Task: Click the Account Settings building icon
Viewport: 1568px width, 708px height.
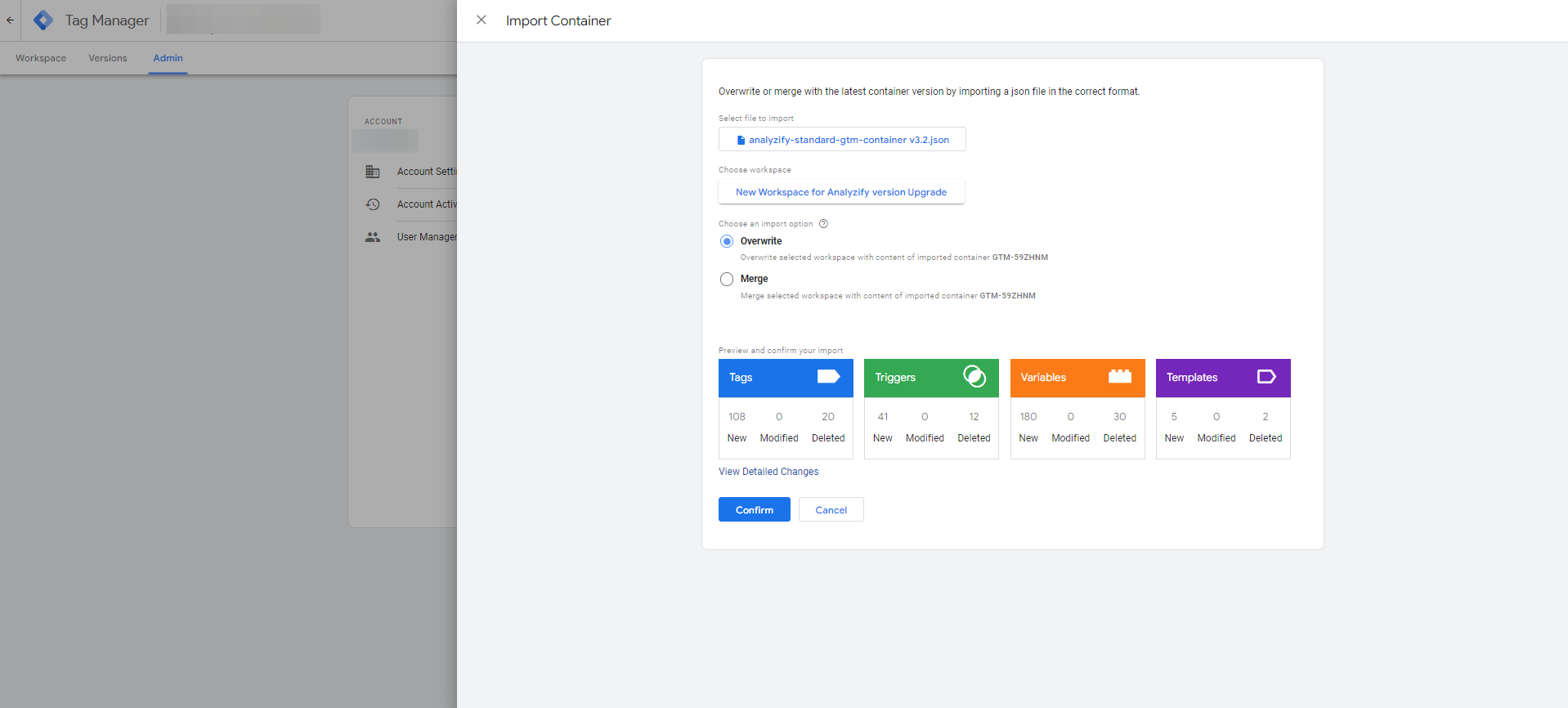Action: point(373,172)
